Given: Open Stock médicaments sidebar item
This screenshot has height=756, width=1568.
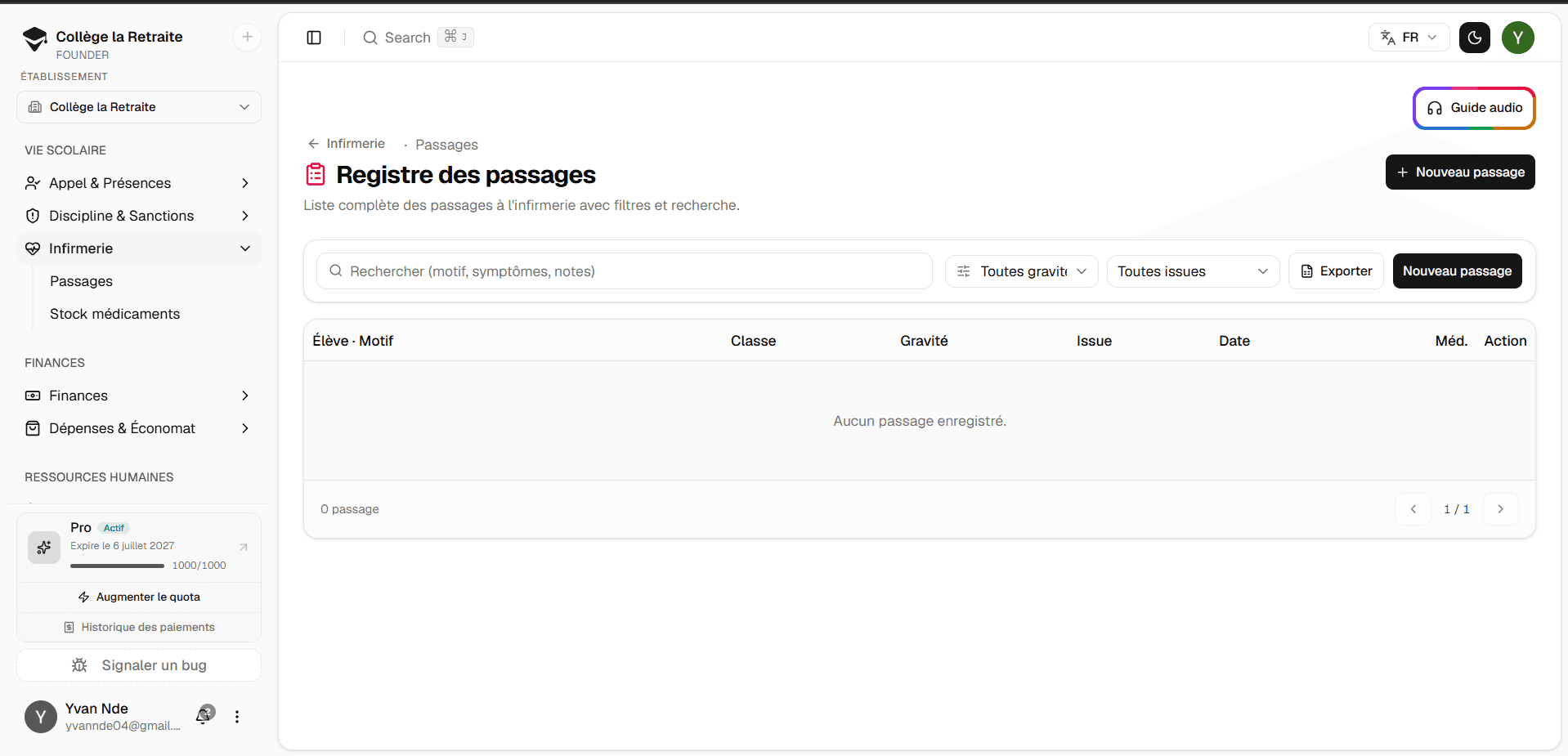Looking at the screenshot, I should (x=114, y=314).
